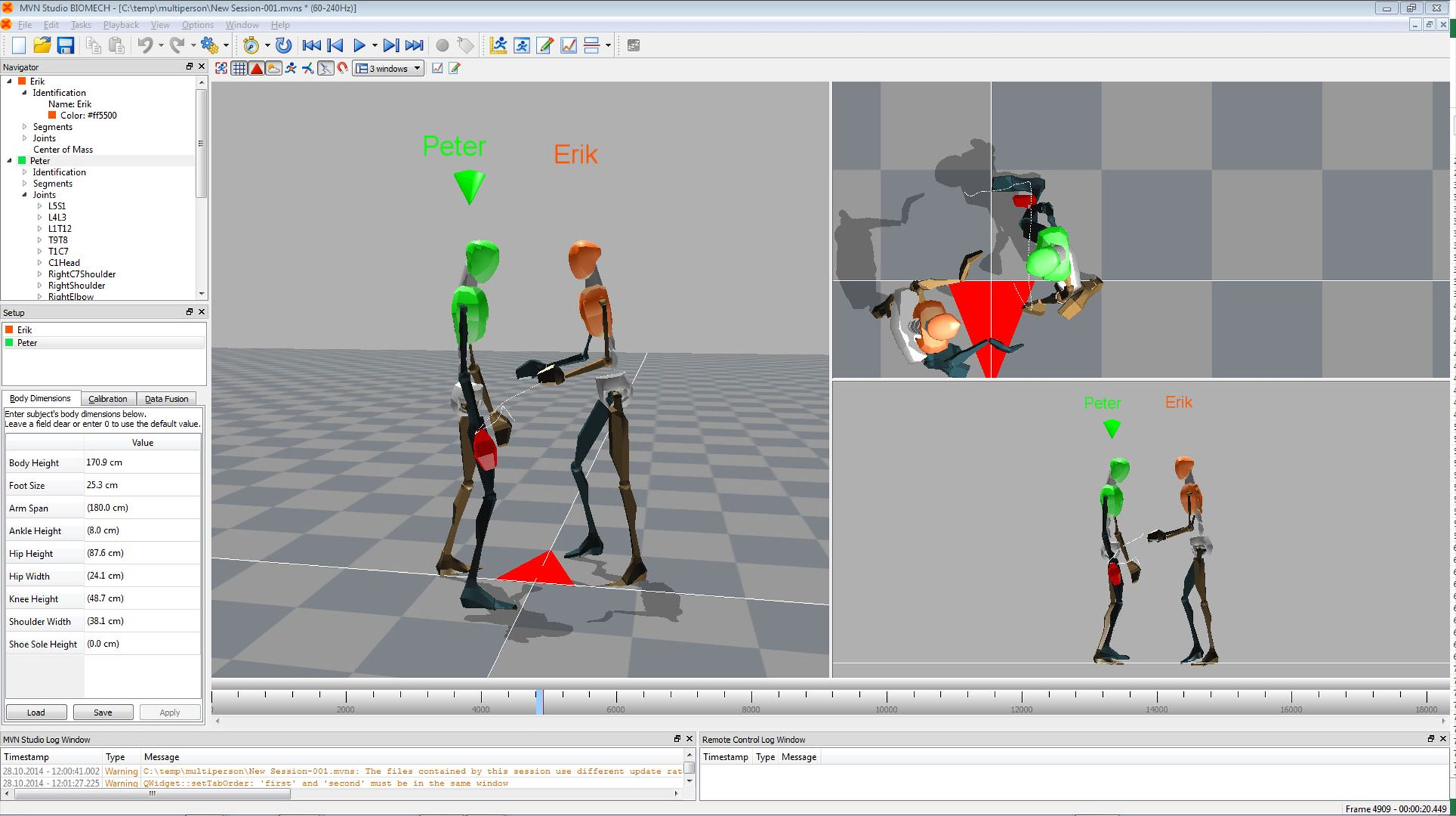This screenshot has height=816, width=1456.
Task: Select the pencil edit marker tool
Action: (x=545, y=45)
